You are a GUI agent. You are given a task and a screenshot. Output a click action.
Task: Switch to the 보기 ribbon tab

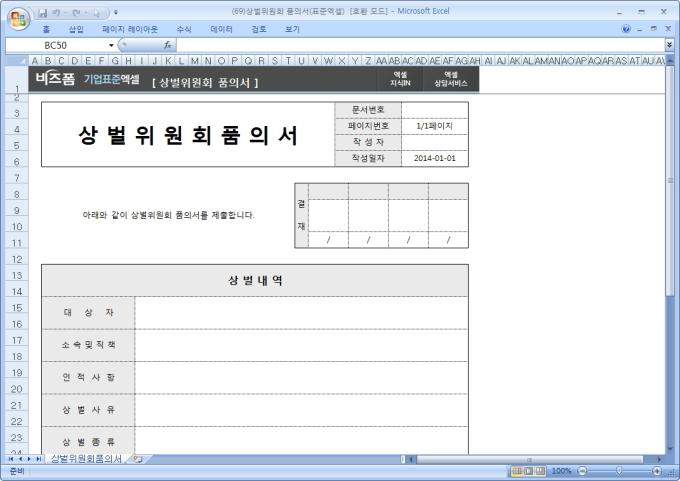coord(292,29)
